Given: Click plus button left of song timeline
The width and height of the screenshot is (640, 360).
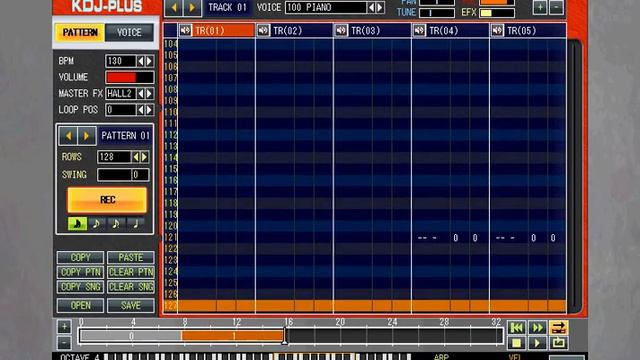Looking at the screenshot, I should pyautogui.click(x=64, y=327).
